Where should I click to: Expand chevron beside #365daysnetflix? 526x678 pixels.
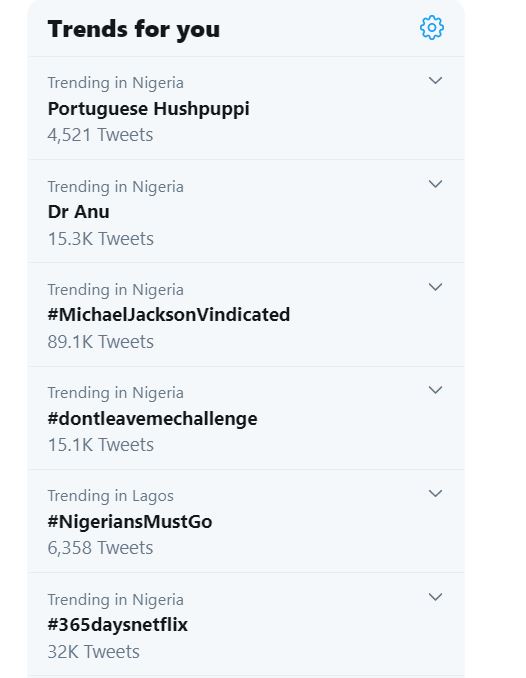click(435, 597)
